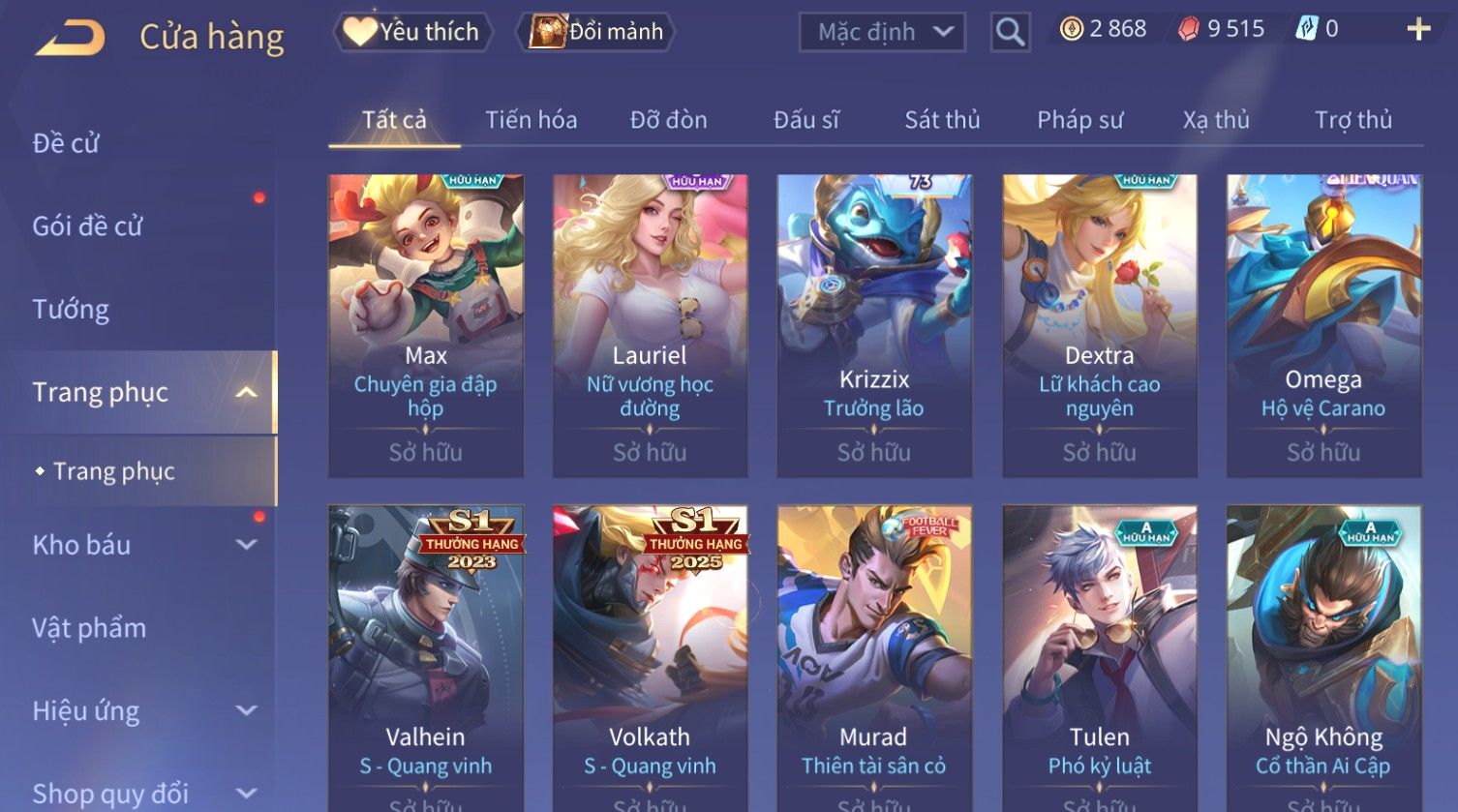Go to Gói đề cử menu
1458x812 pixels.
pos(87,226)
